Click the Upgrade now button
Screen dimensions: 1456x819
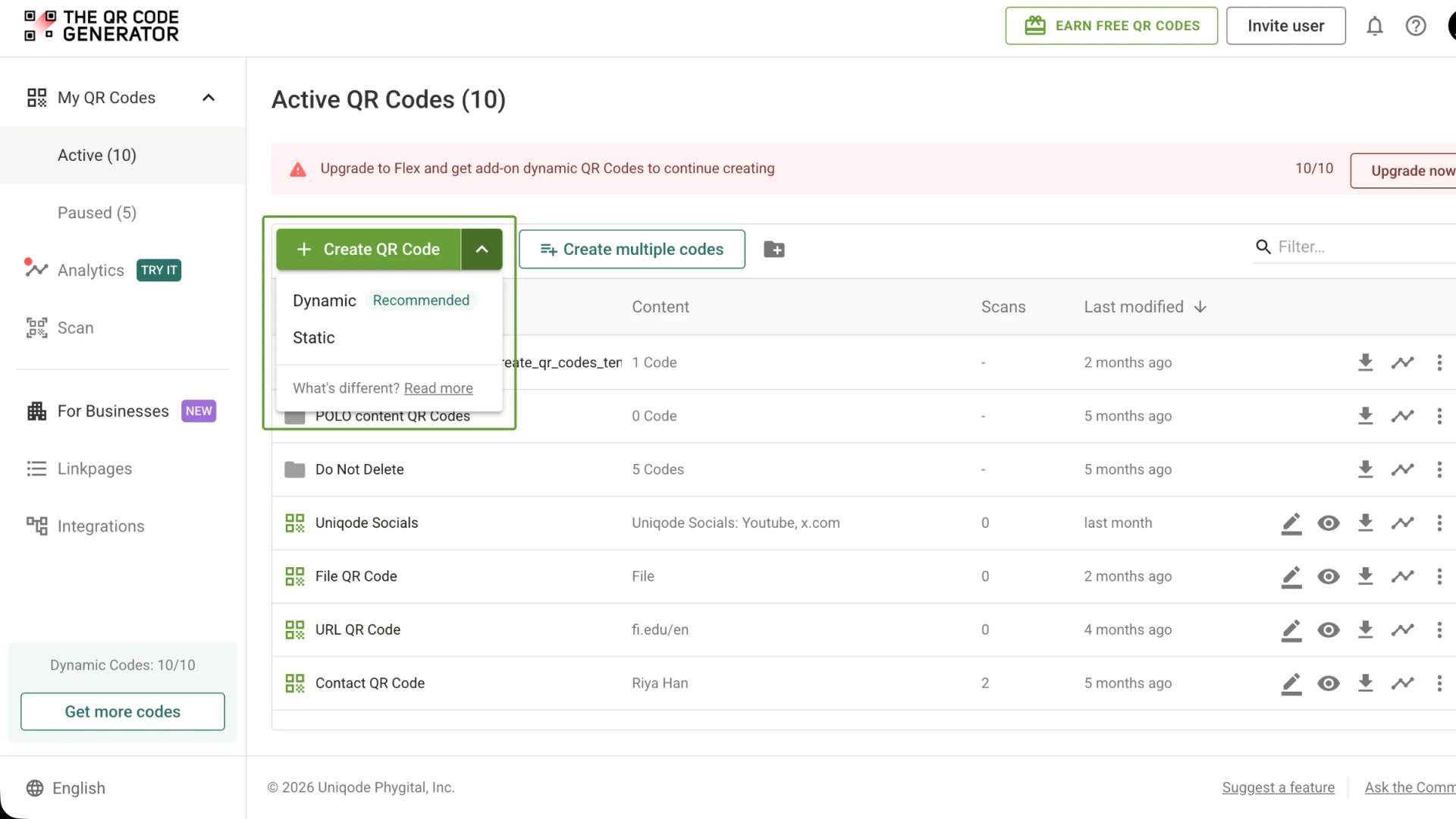(1403, 171)
